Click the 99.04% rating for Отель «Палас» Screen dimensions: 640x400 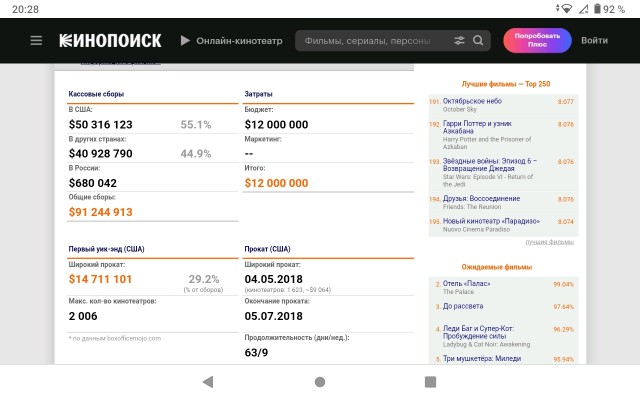tap(564, 284)
